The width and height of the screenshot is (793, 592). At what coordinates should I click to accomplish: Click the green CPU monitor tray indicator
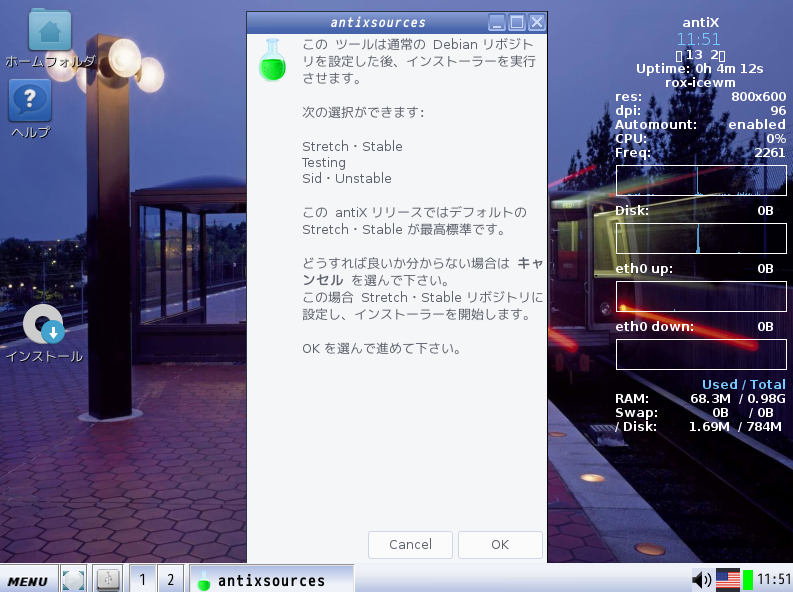pos(747,580)
